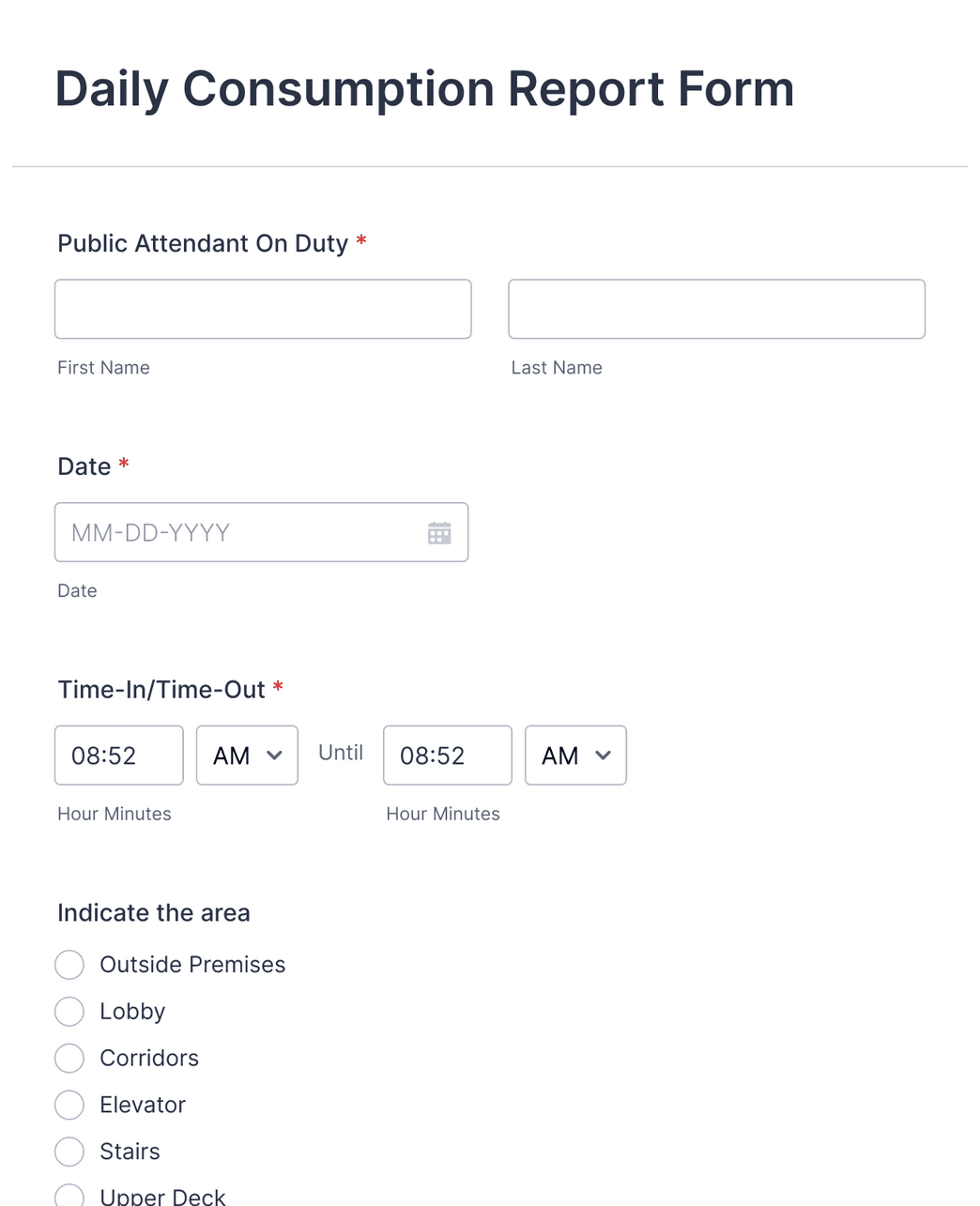This screenshot has width=980, height=1206.
Task: Click the Last Name text field
Action: (x=716, y=309)
